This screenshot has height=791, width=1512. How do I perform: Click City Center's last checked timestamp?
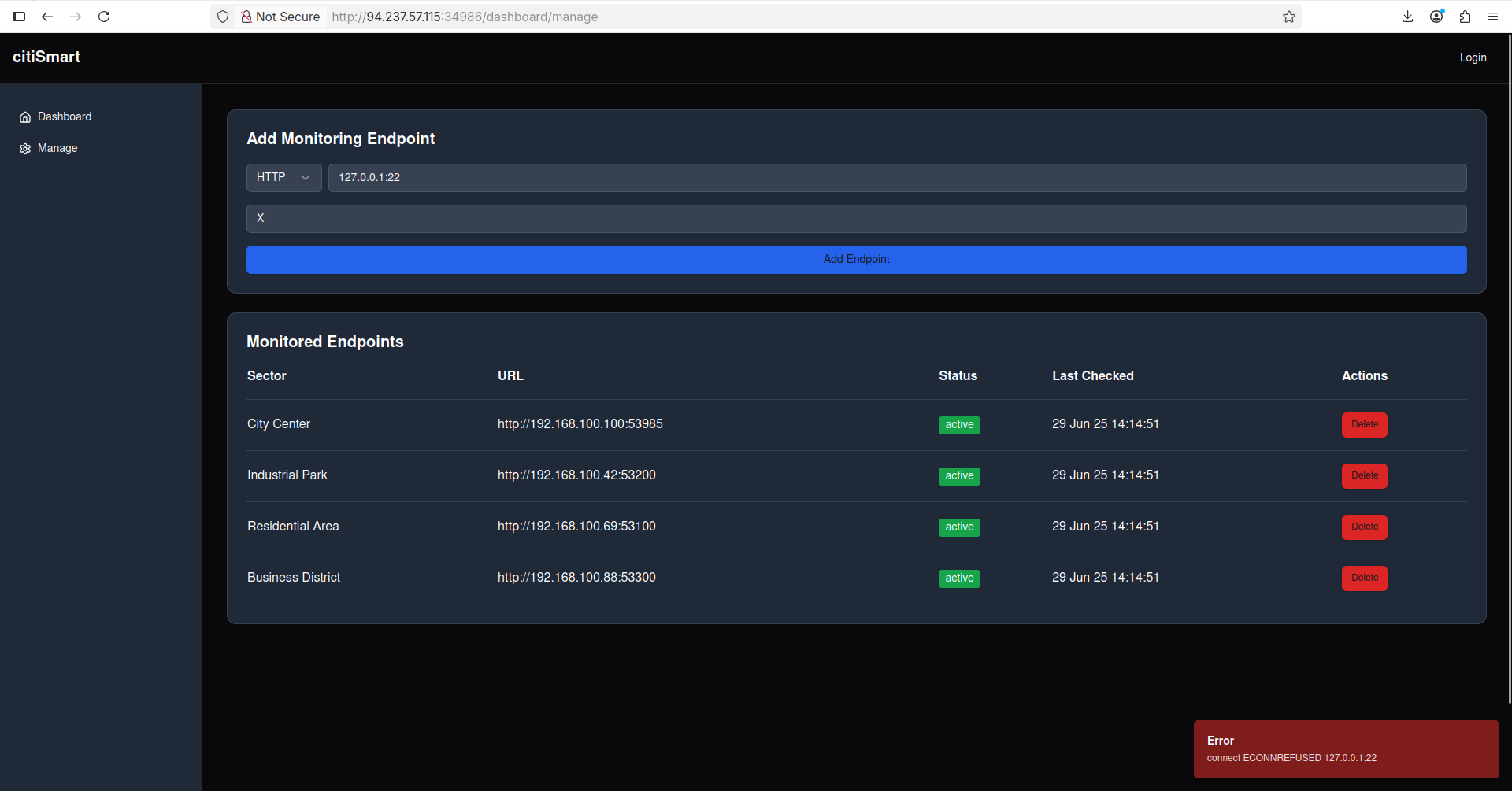pos(1106,424)
